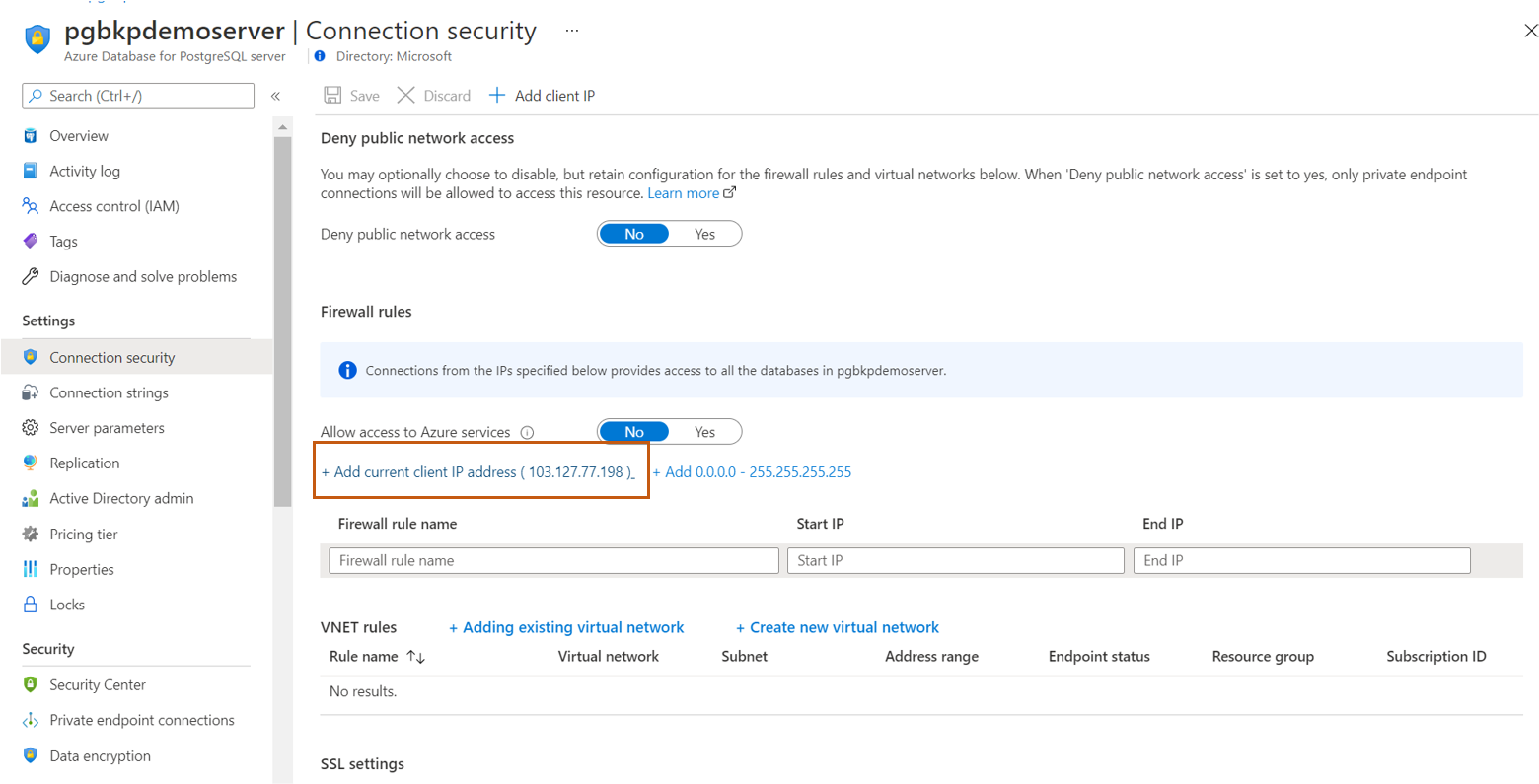Set Allow access to Azure services to No

click(x=634, y=432)
